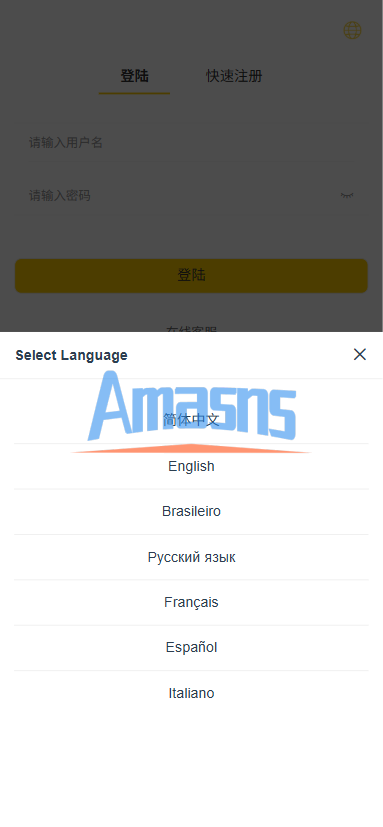Switch to the 登陆 tab

coord(135,76)
